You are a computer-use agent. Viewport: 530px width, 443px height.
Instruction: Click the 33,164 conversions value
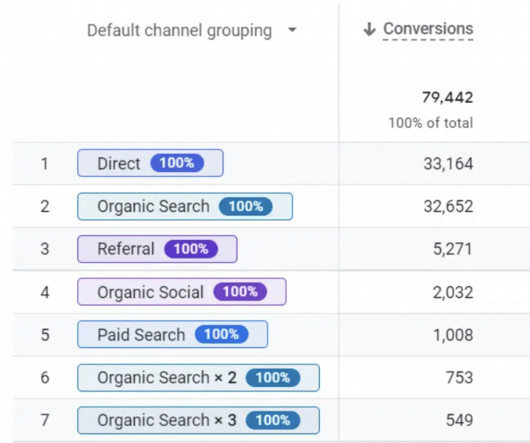448,164
